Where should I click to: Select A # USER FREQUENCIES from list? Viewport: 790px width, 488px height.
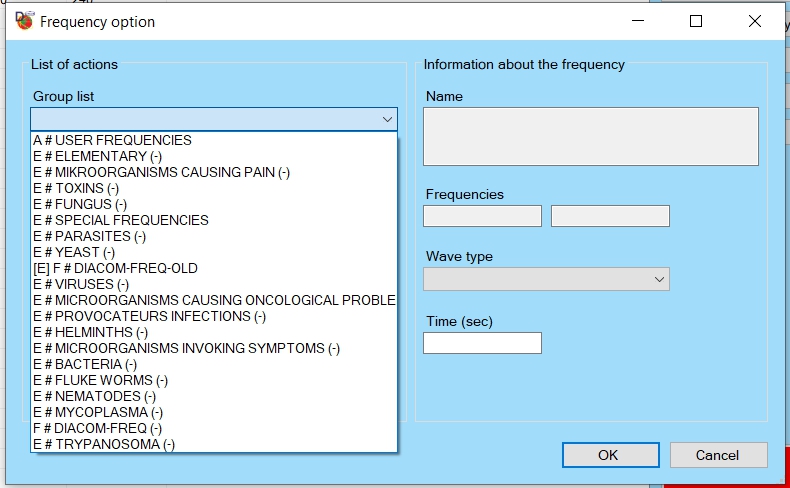point(112,140)
